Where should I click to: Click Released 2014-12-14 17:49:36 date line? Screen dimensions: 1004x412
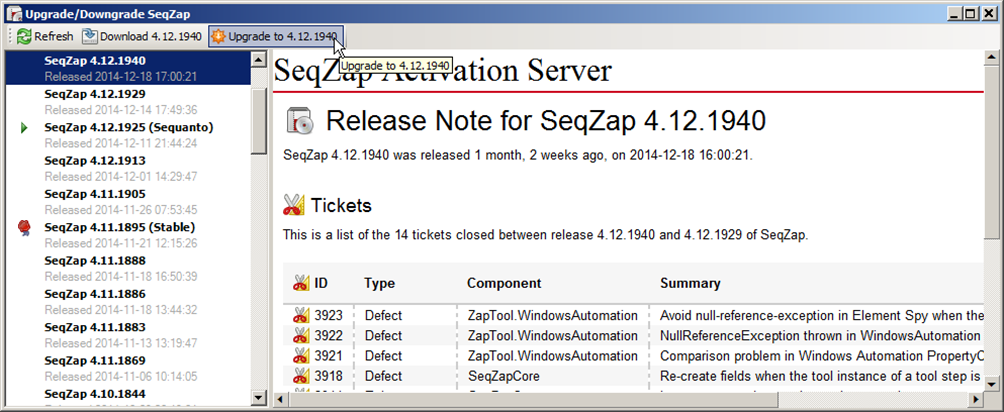point(121,110)
